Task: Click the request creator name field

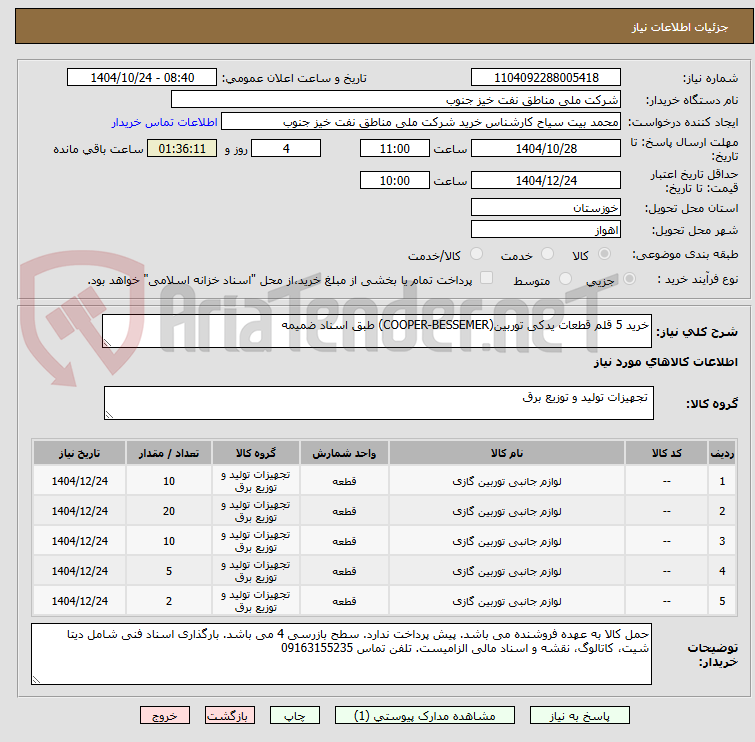Action: pos(421,122)
